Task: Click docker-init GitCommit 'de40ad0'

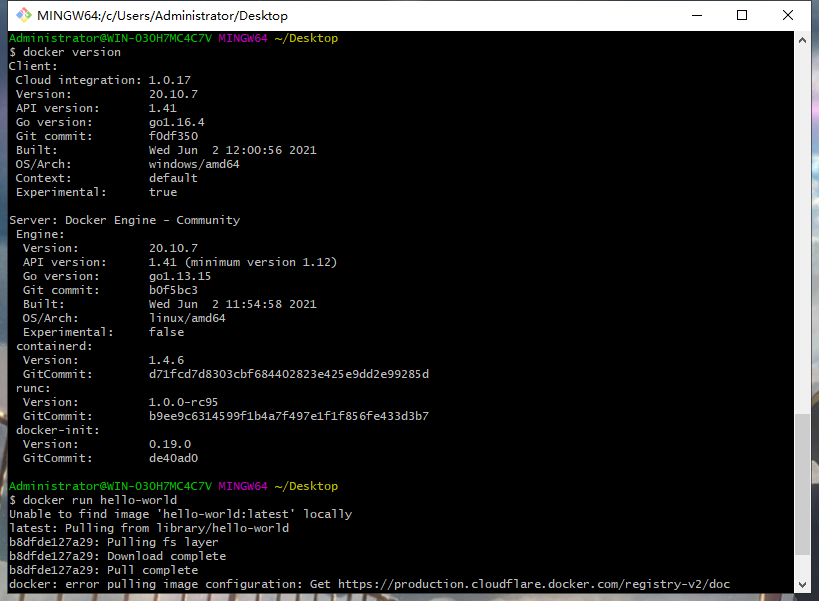Action: point(173,458)
